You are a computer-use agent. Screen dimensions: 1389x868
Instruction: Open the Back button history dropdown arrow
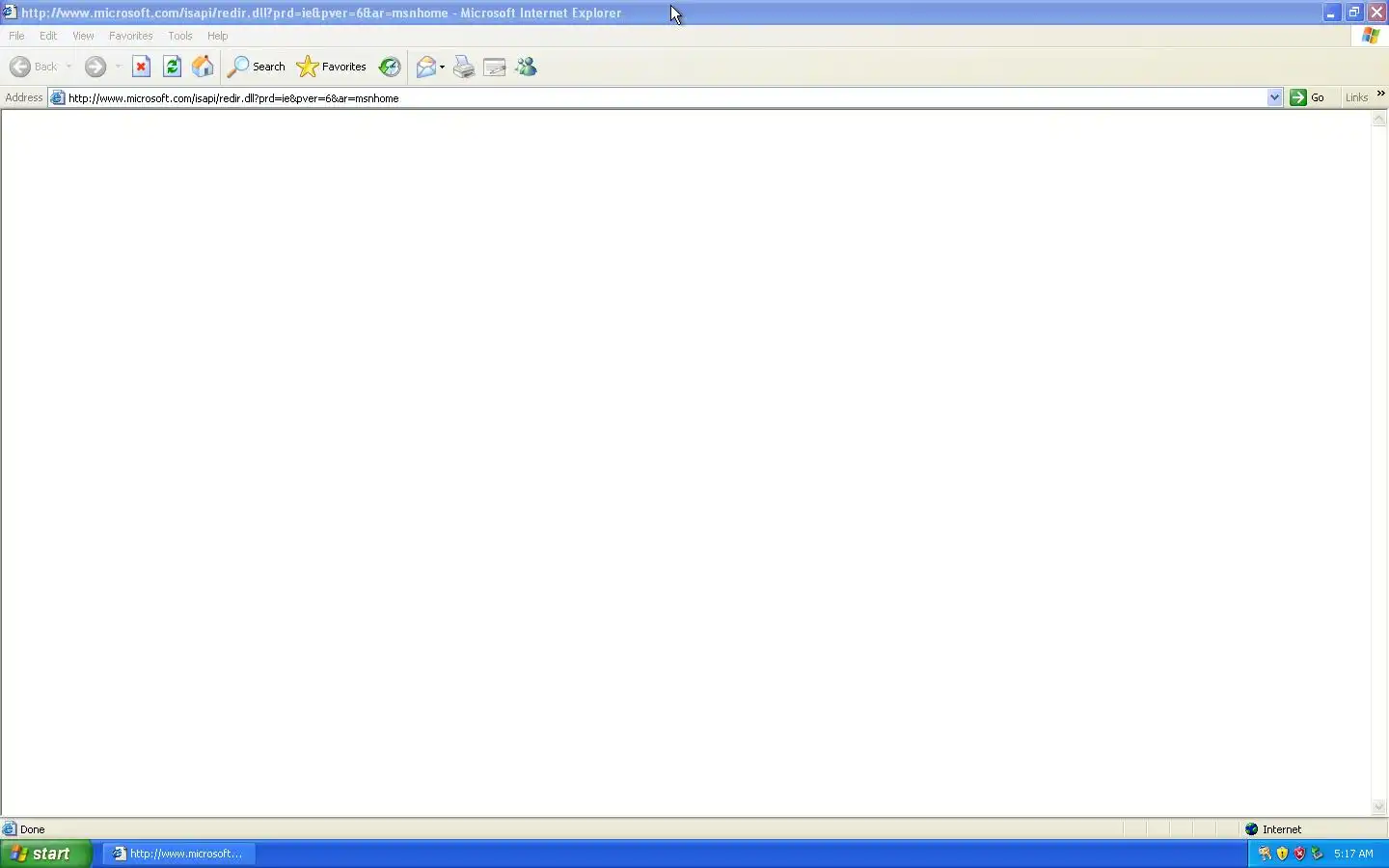68,67
